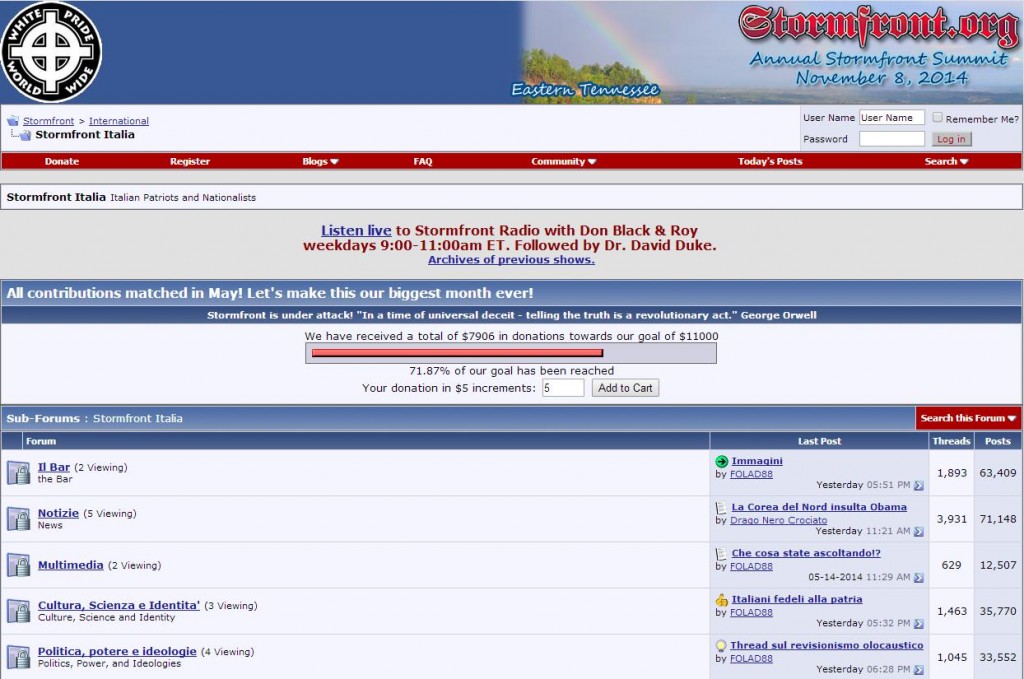
Task: Click the circular logo in the header
Action: tap(51, 52)
